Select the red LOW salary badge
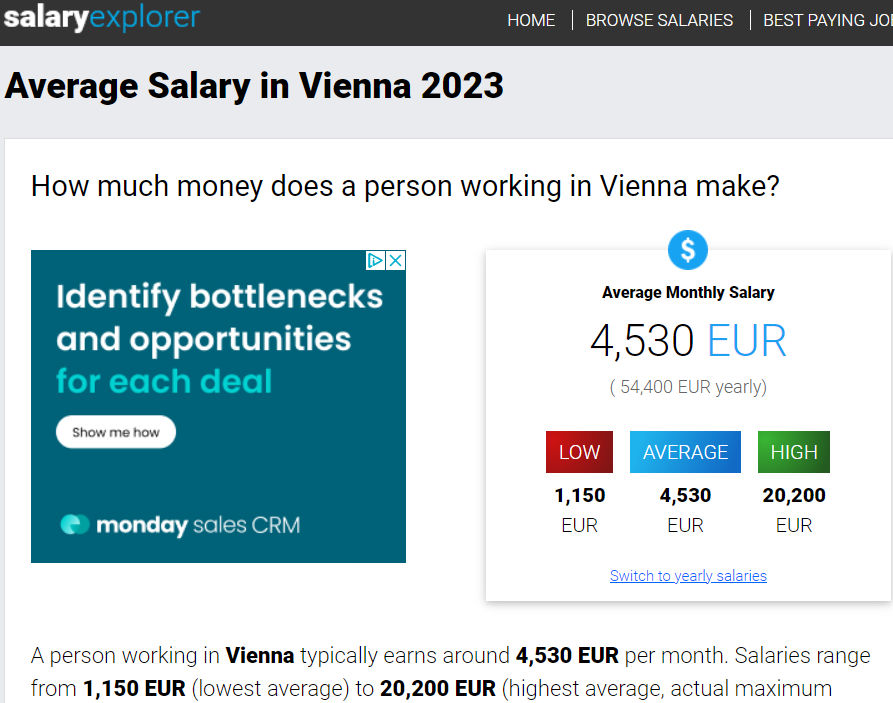Screen dimensions: 893x703 click(x=579, y=452)
